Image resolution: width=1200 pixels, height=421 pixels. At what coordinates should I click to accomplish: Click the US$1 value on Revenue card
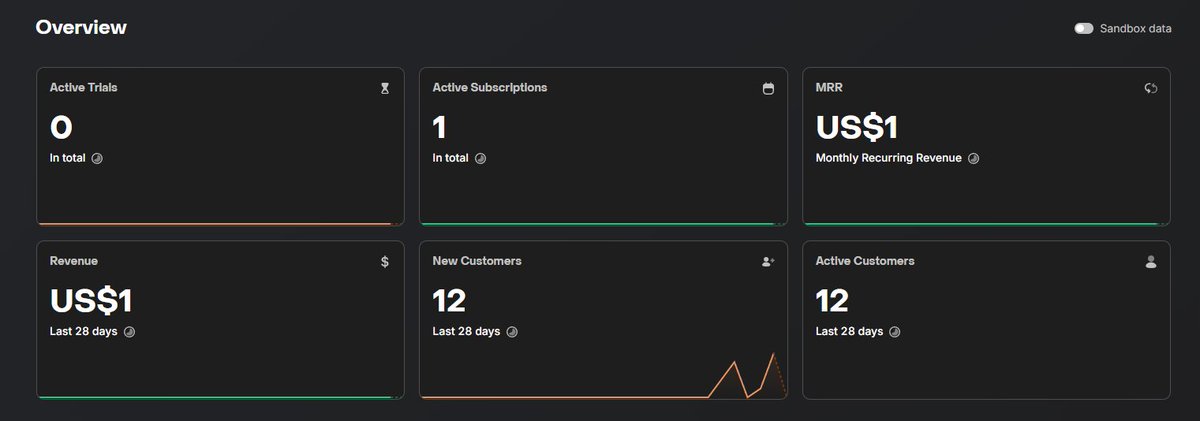click(91, 300)
